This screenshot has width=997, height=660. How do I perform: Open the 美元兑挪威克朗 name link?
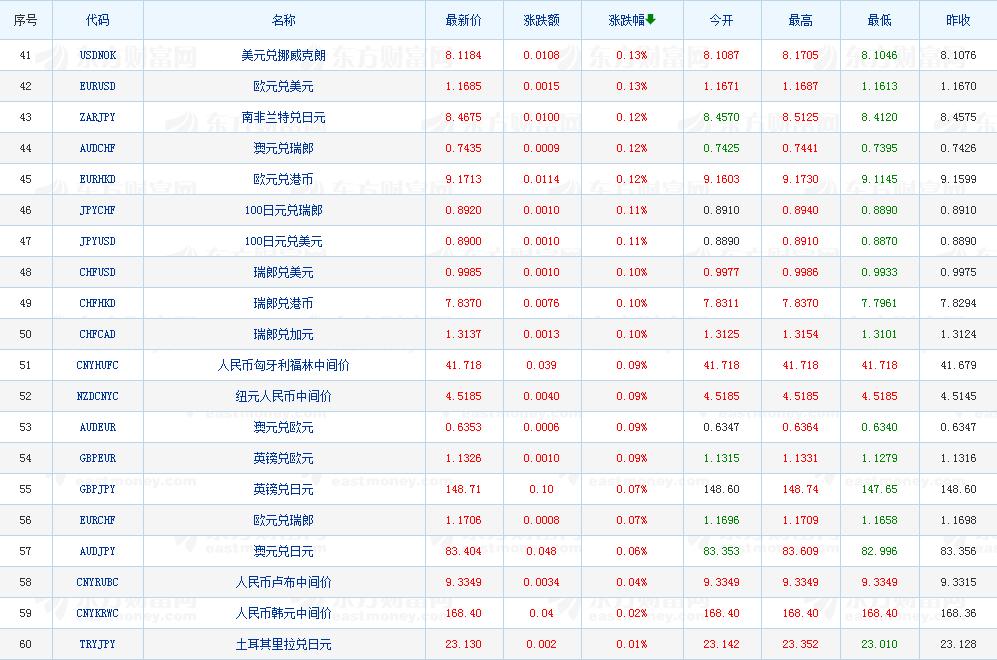click(284, 55)
